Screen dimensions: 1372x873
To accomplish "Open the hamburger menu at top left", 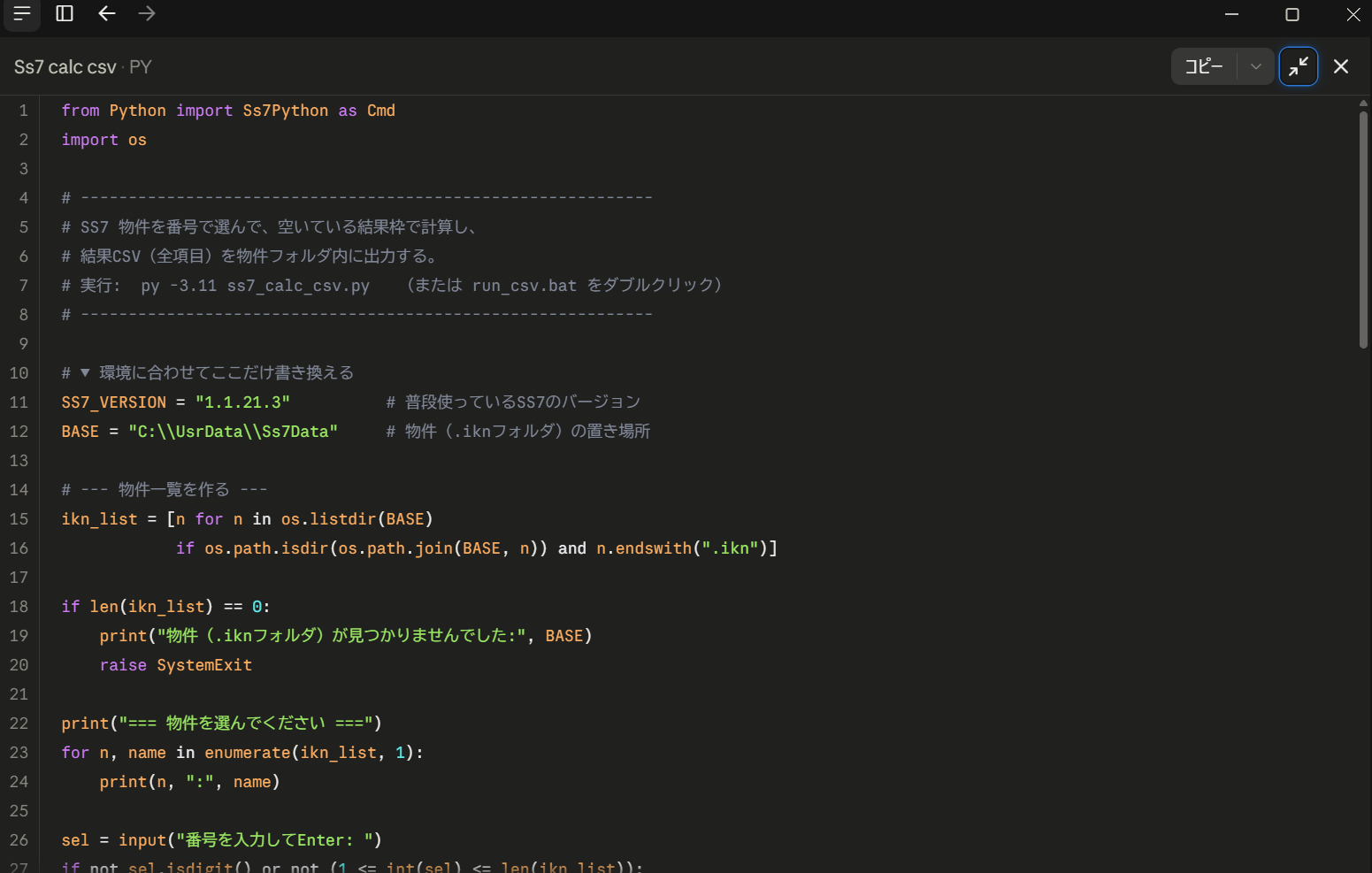I will click(22, 13).
